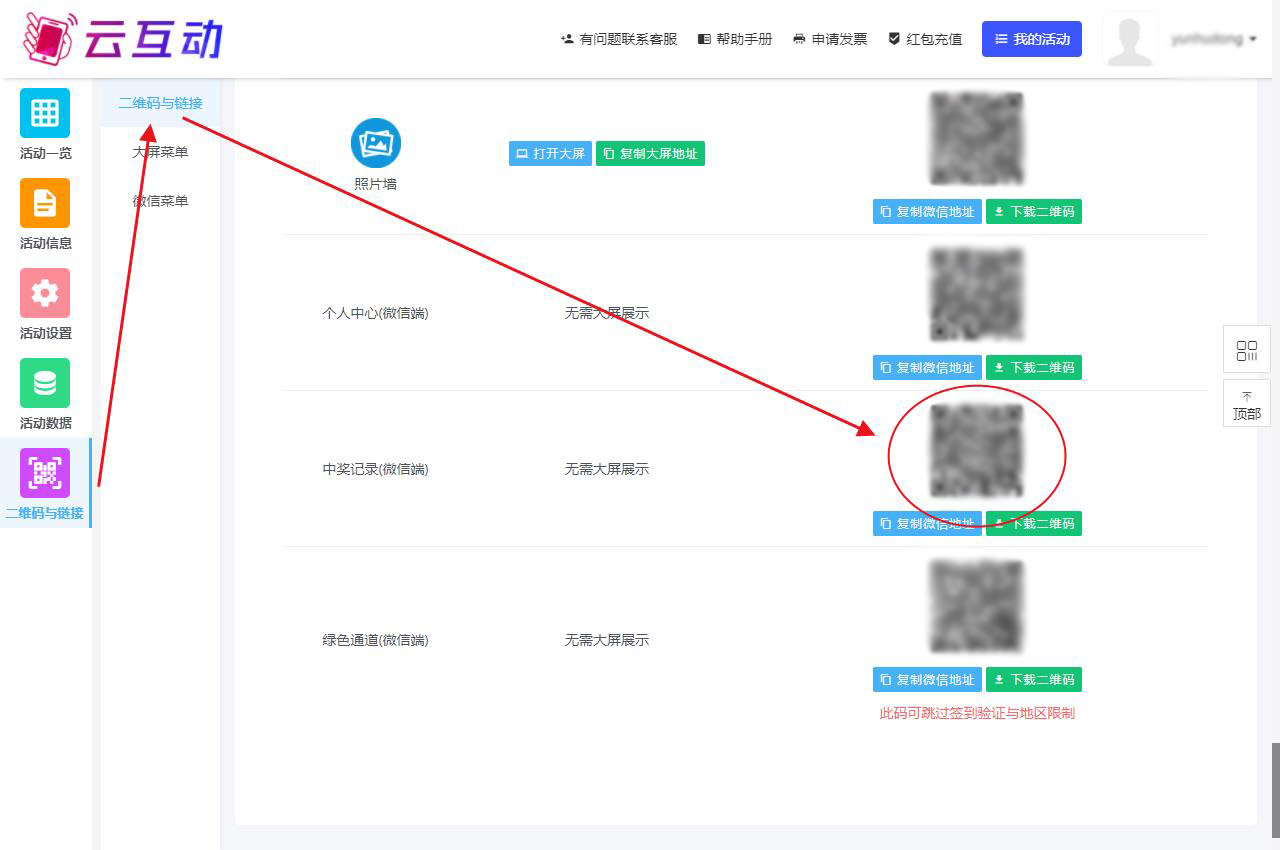Click 复制大屏地址 button for 照片墙
The image size is (1280, 850).
point(650,154)
